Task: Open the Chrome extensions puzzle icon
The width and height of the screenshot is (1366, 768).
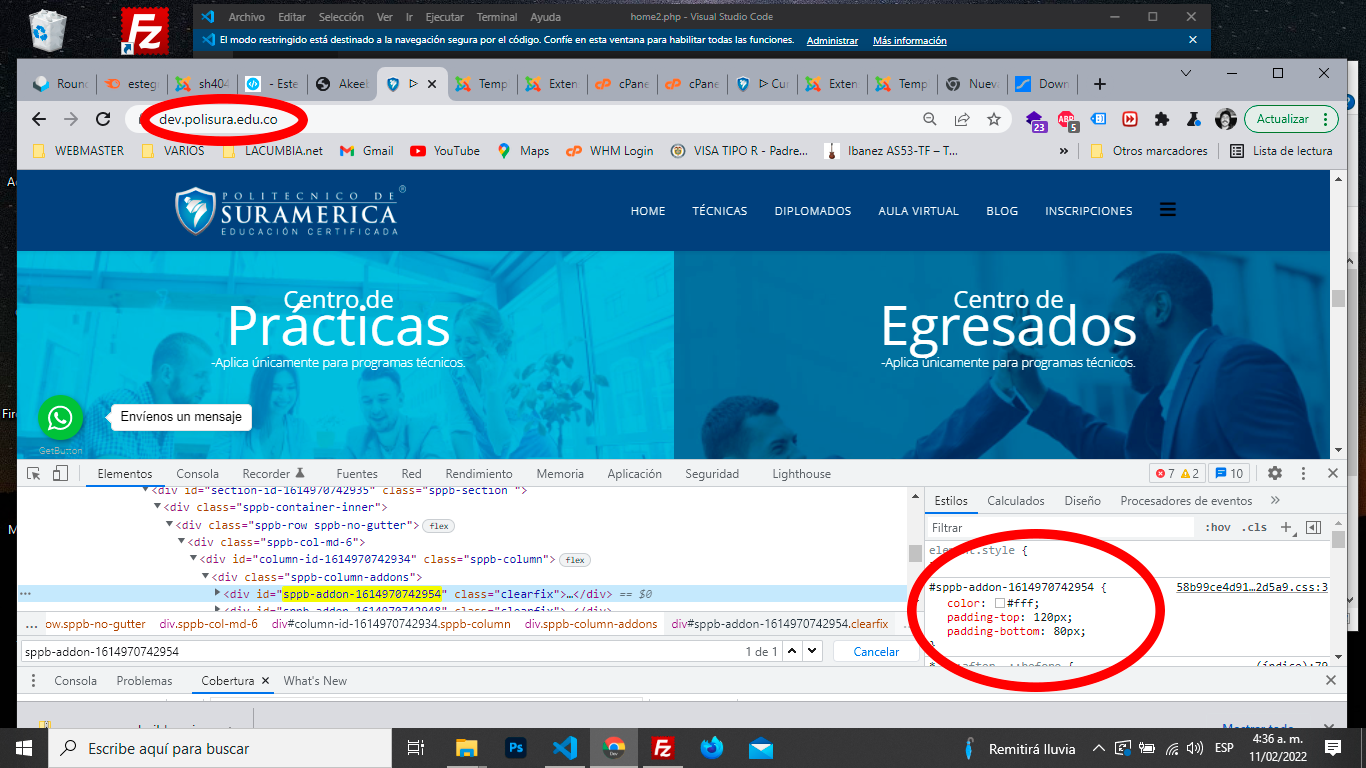Action: click(x=1161, y=119)
